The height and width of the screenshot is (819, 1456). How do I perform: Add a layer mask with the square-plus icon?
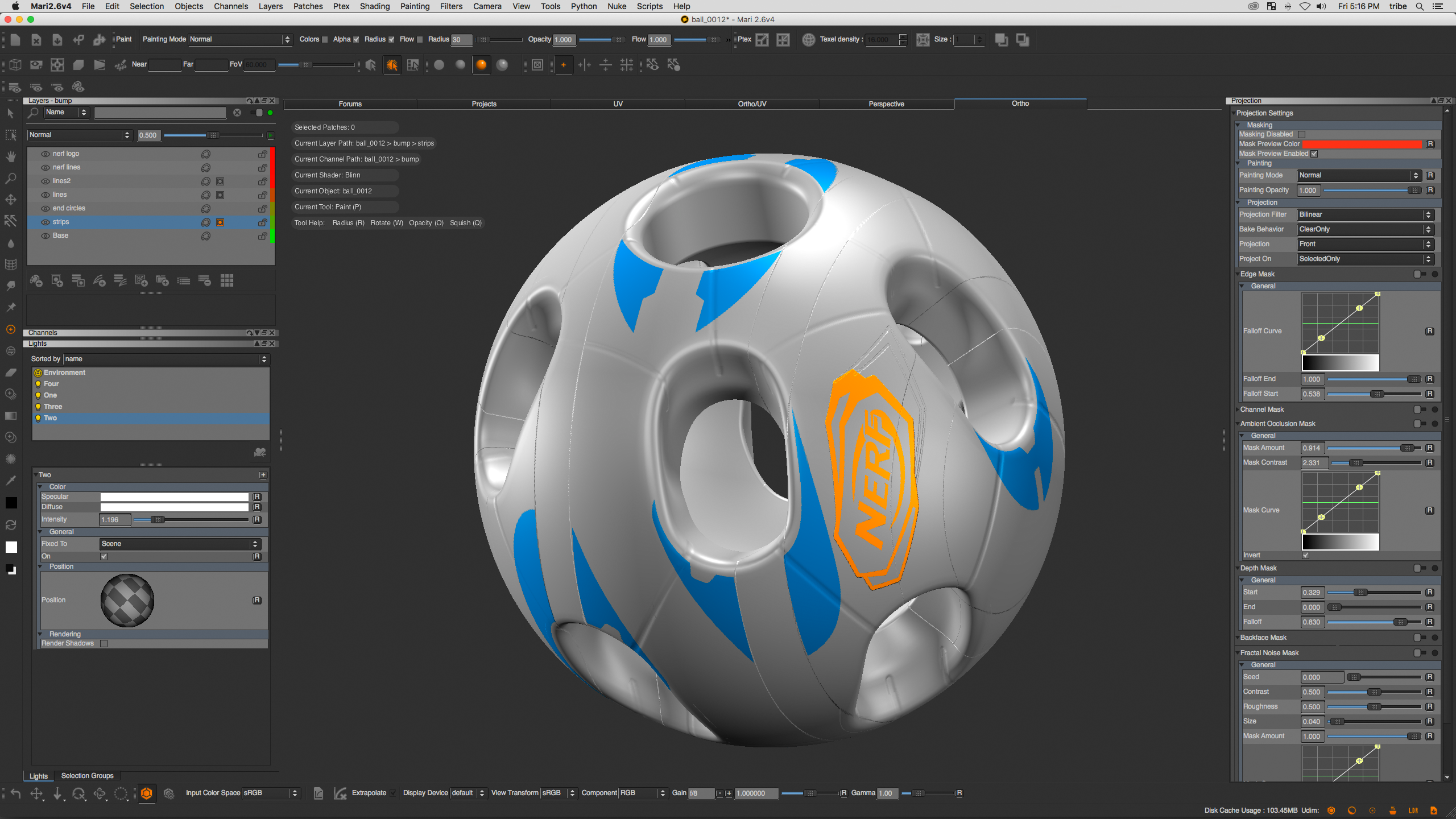[57, 280]
